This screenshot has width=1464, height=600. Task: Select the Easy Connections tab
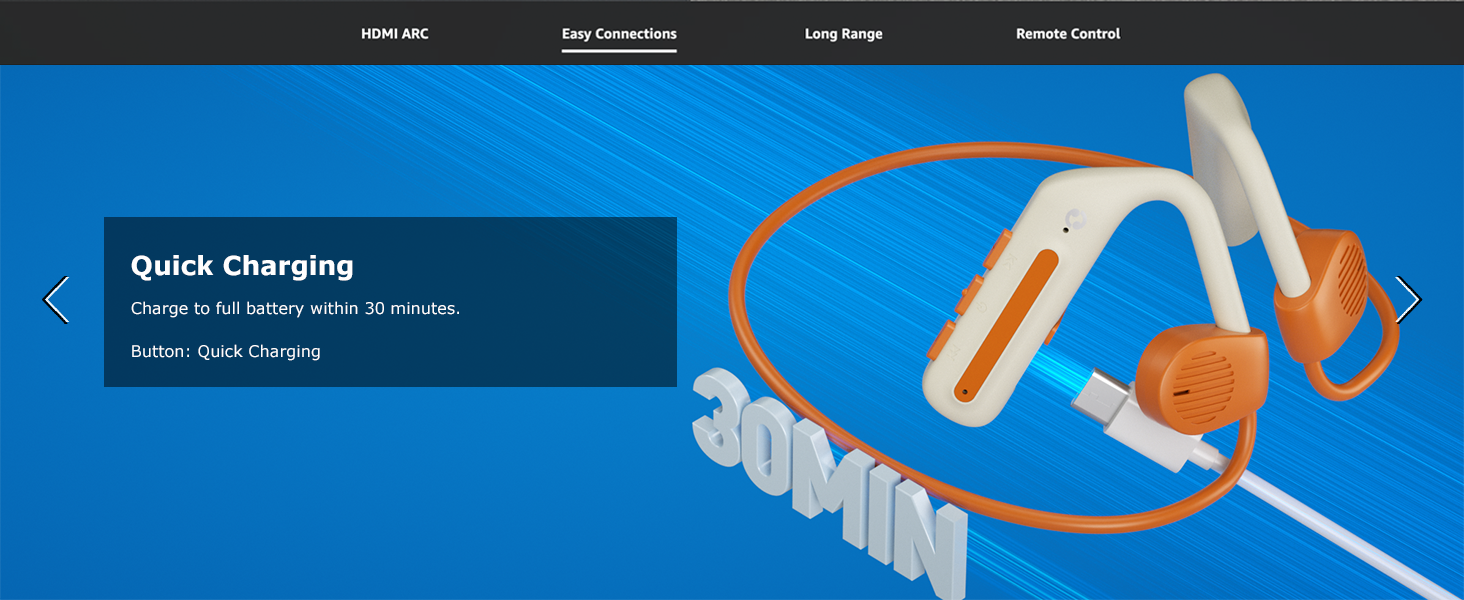point(619,34)
